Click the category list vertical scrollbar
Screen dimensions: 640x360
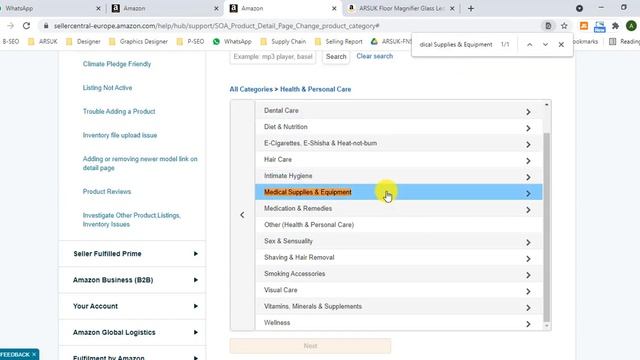click(x=547, y=227)
